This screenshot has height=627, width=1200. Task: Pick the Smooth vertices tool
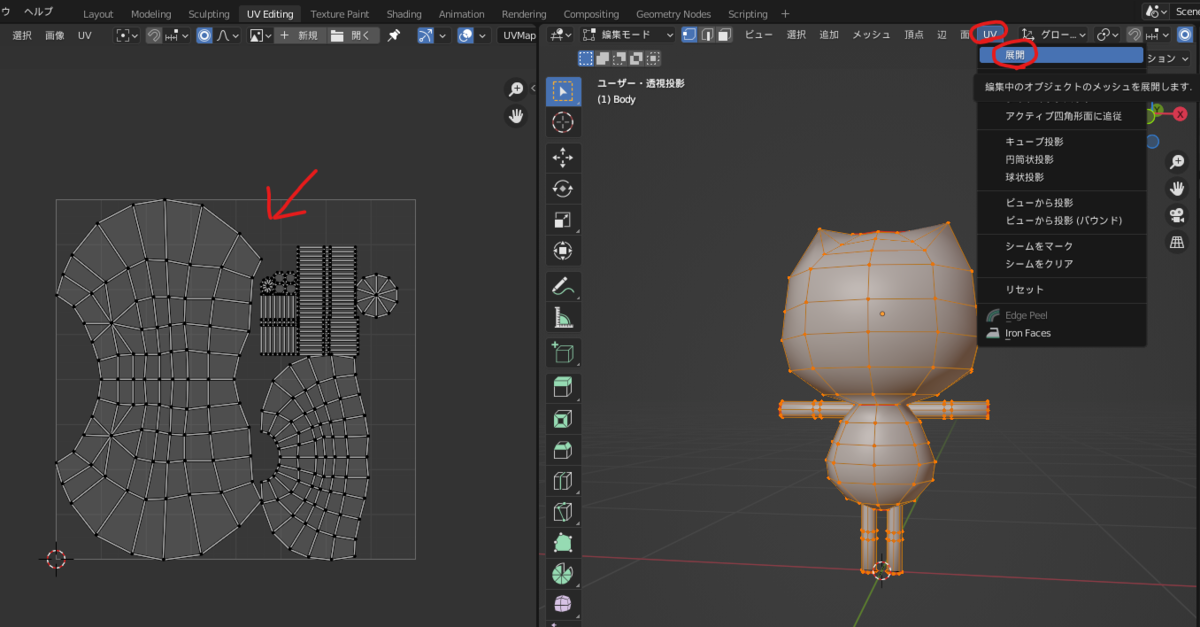(563, 604)
